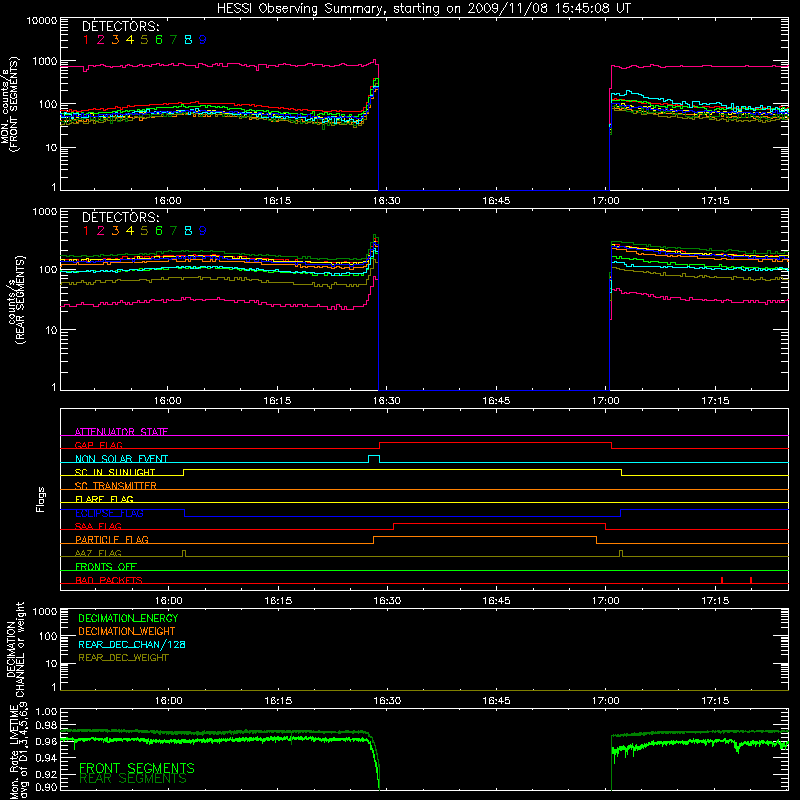Click orange detector 3 in front segments legend
The width and height of the screenshot is (800, 800).
pyautogui.click(x=115, y=40)
